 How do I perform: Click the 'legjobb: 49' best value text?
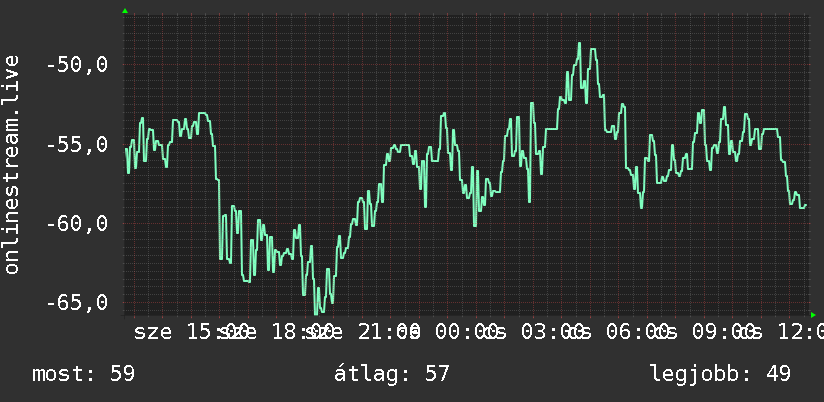[720, 374]
